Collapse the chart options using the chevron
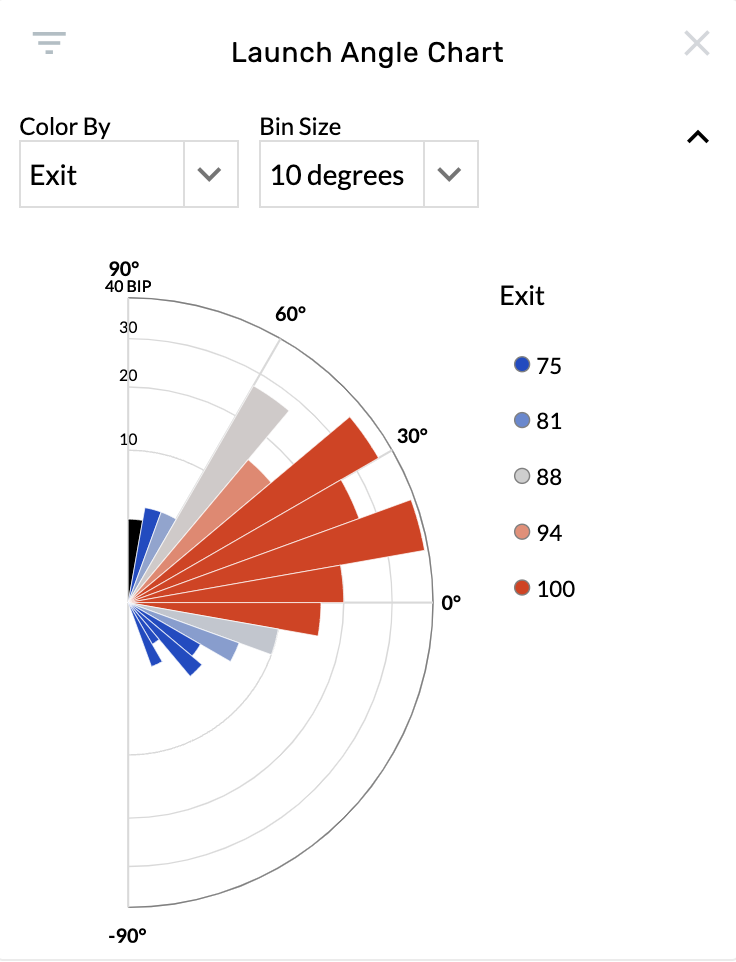736x962 pixels. pyautogui.click(x=698, y=137)
